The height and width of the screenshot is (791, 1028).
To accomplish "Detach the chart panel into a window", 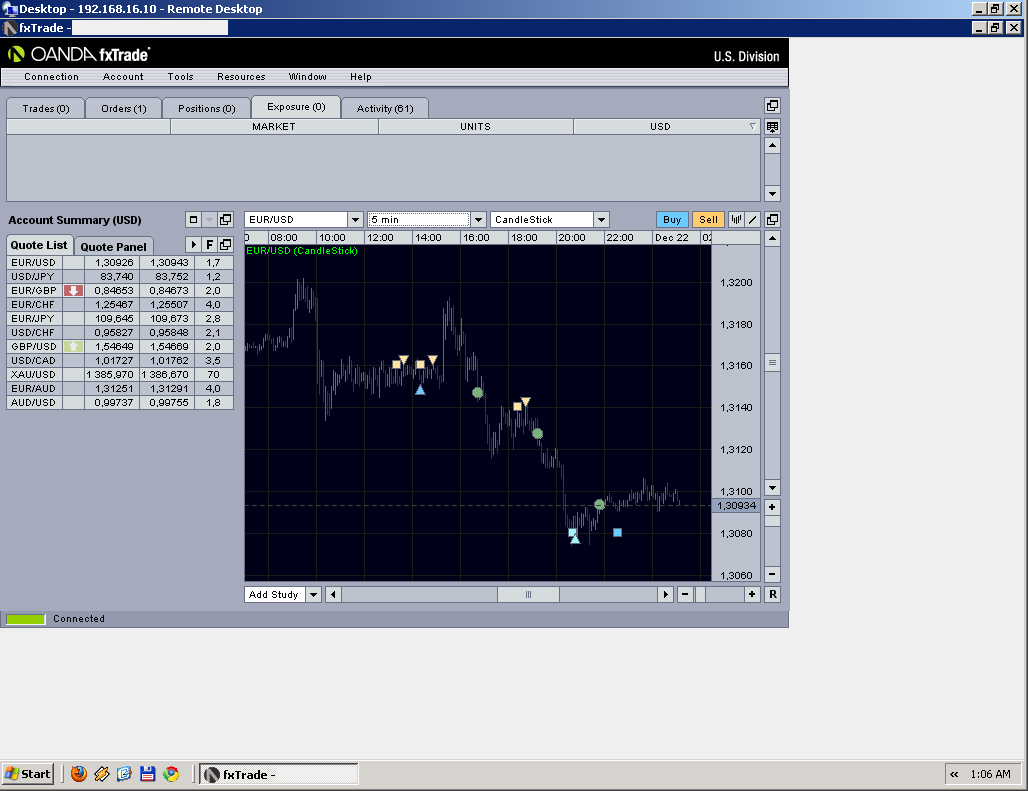I will (x=772, y=220).
